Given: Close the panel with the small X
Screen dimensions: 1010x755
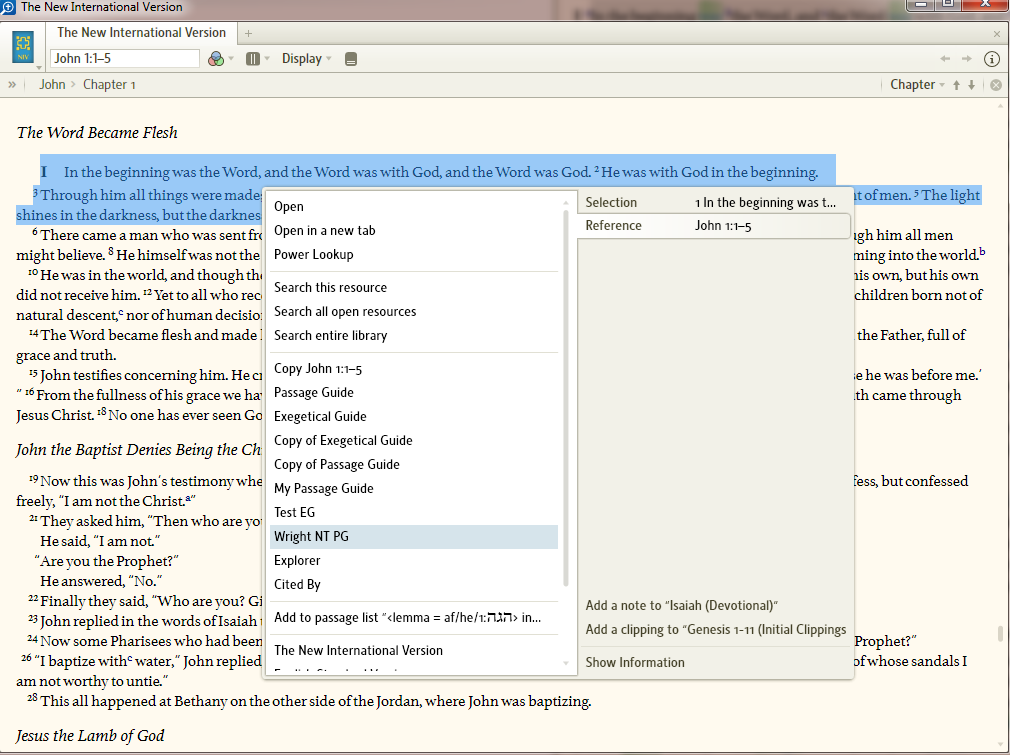Looking at the screenshot, I should [x=997, y=33].
